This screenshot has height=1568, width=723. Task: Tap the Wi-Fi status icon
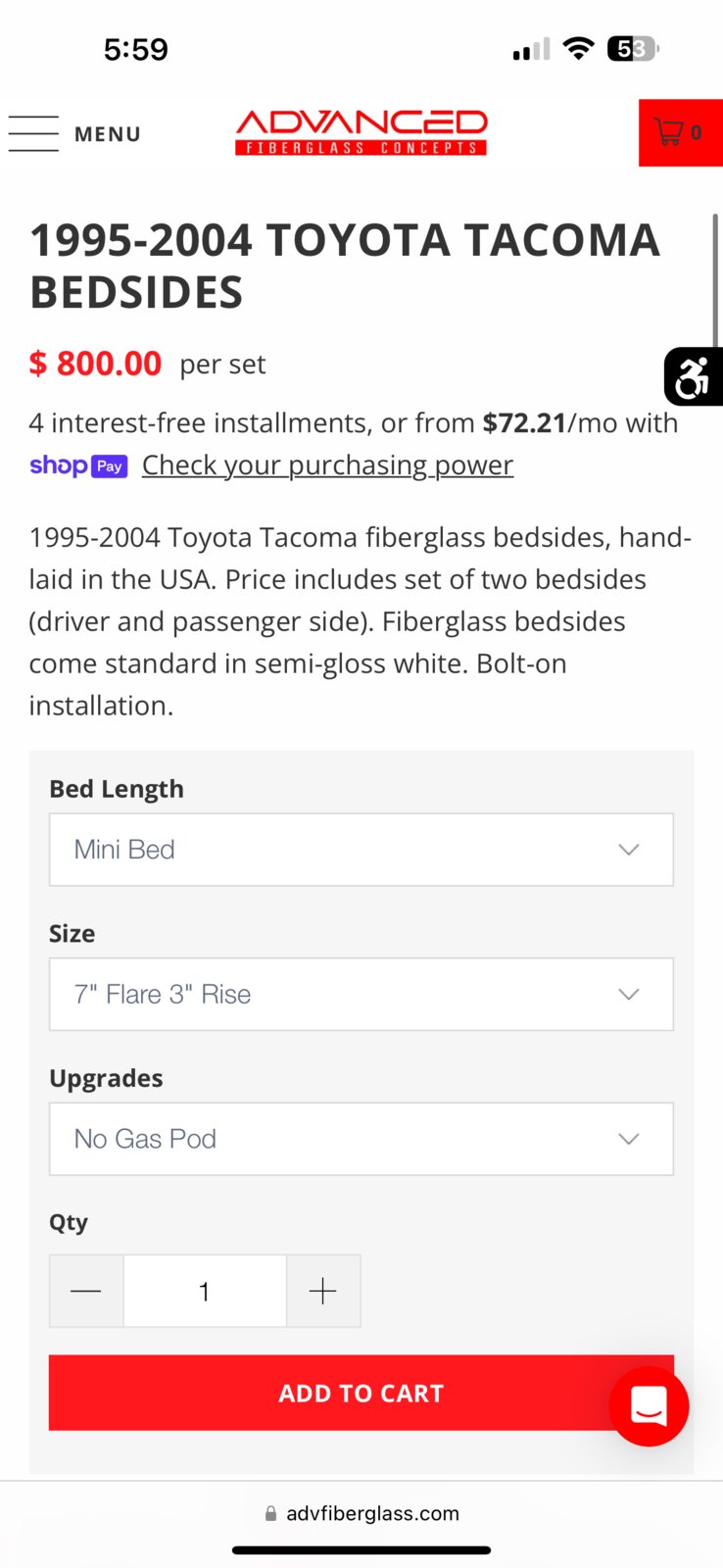[x=579, y=48]
